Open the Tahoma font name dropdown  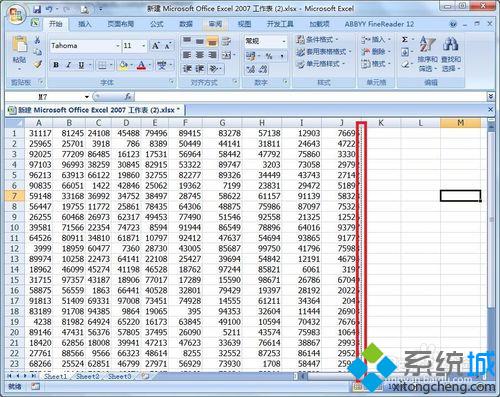pyautogui.click(x=117, y=46)
